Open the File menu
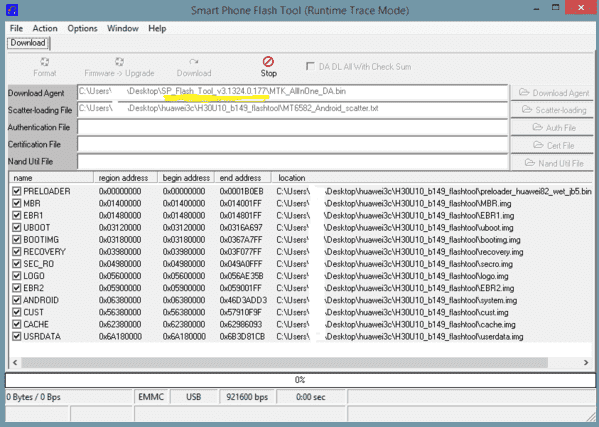 pos(16,29)
